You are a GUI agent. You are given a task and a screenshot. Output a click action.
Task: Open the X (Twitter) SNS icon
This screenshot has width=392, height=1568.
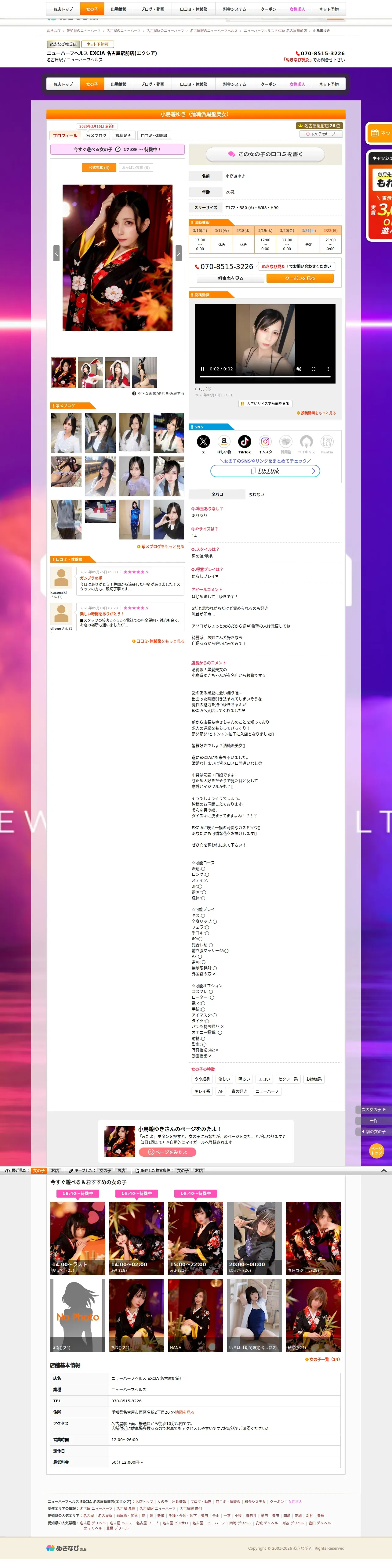203,441
